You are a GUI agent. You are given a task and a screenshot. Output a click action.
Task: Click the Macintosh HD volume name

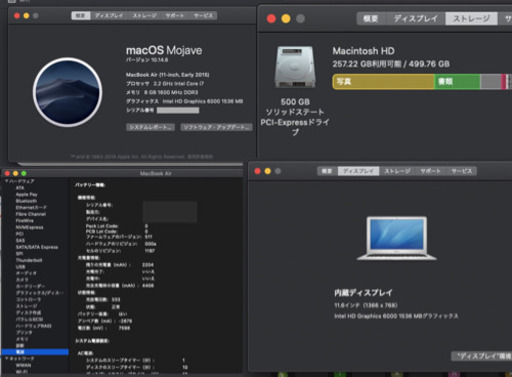click(x=363, y=51)
